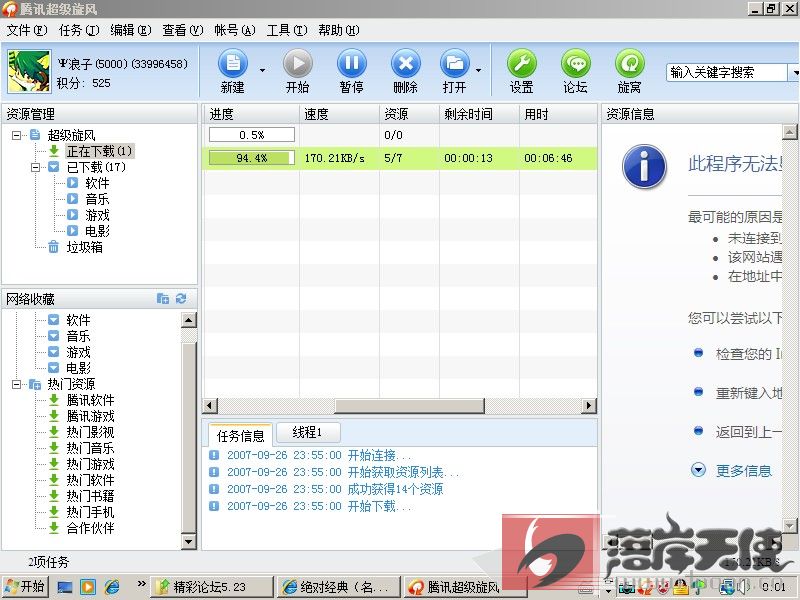Pause the download using 暂停 icon
This screenshot has width=800, height=600.
(x=352, y=64)
